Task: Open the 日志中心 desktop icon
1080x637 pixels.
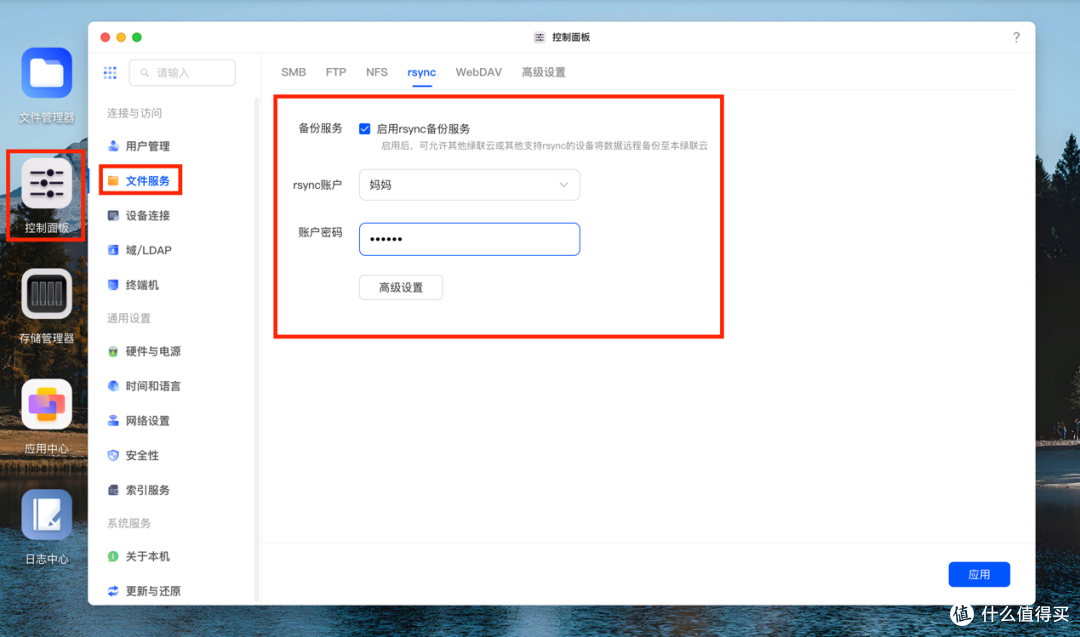Action: click(x=46, y=514)
